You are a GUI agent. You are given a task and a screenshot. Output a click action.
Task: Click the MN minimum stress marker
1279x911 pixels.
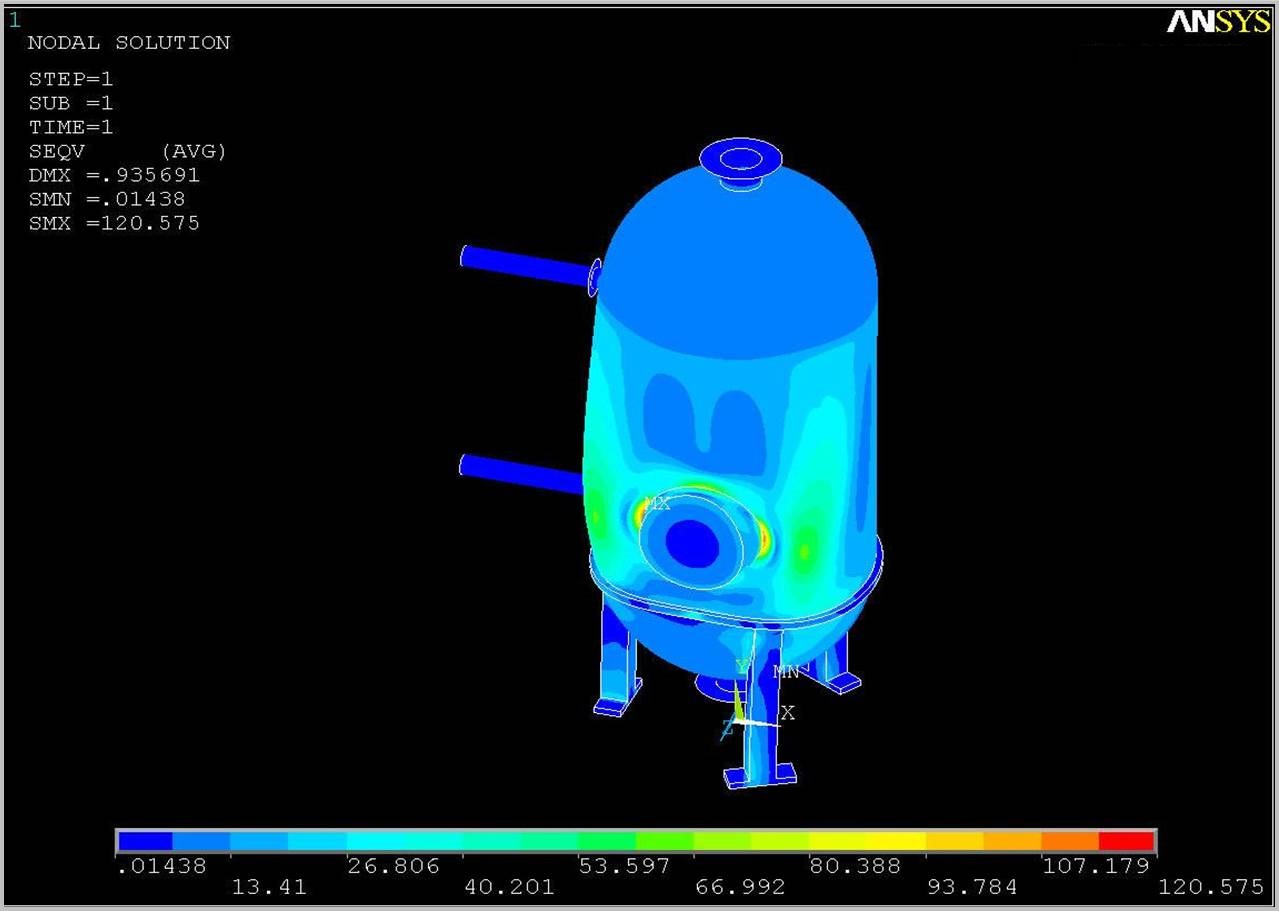click(786, 672)
